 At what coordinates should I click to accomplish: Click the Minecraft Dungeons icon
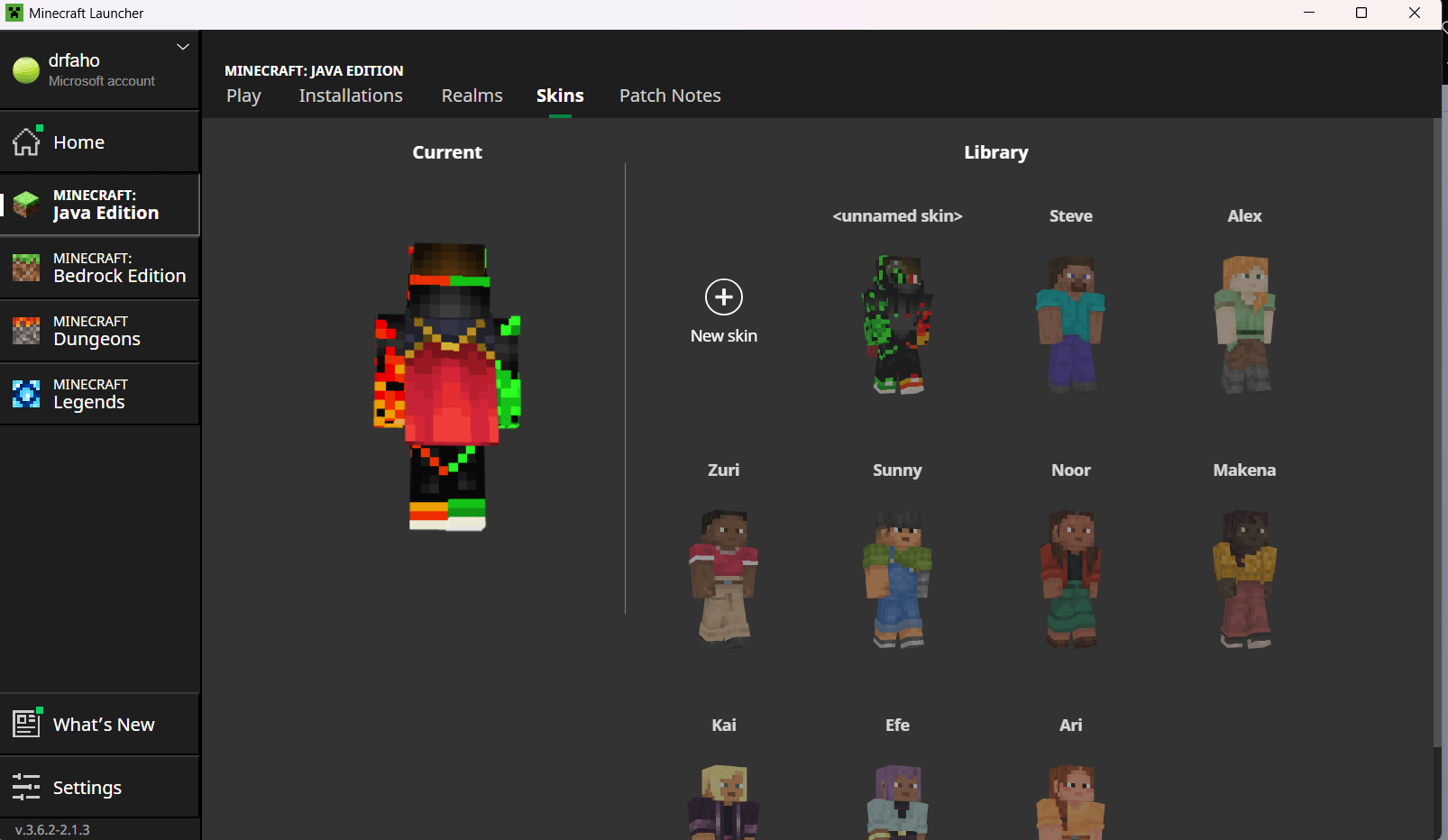(26, 331)
